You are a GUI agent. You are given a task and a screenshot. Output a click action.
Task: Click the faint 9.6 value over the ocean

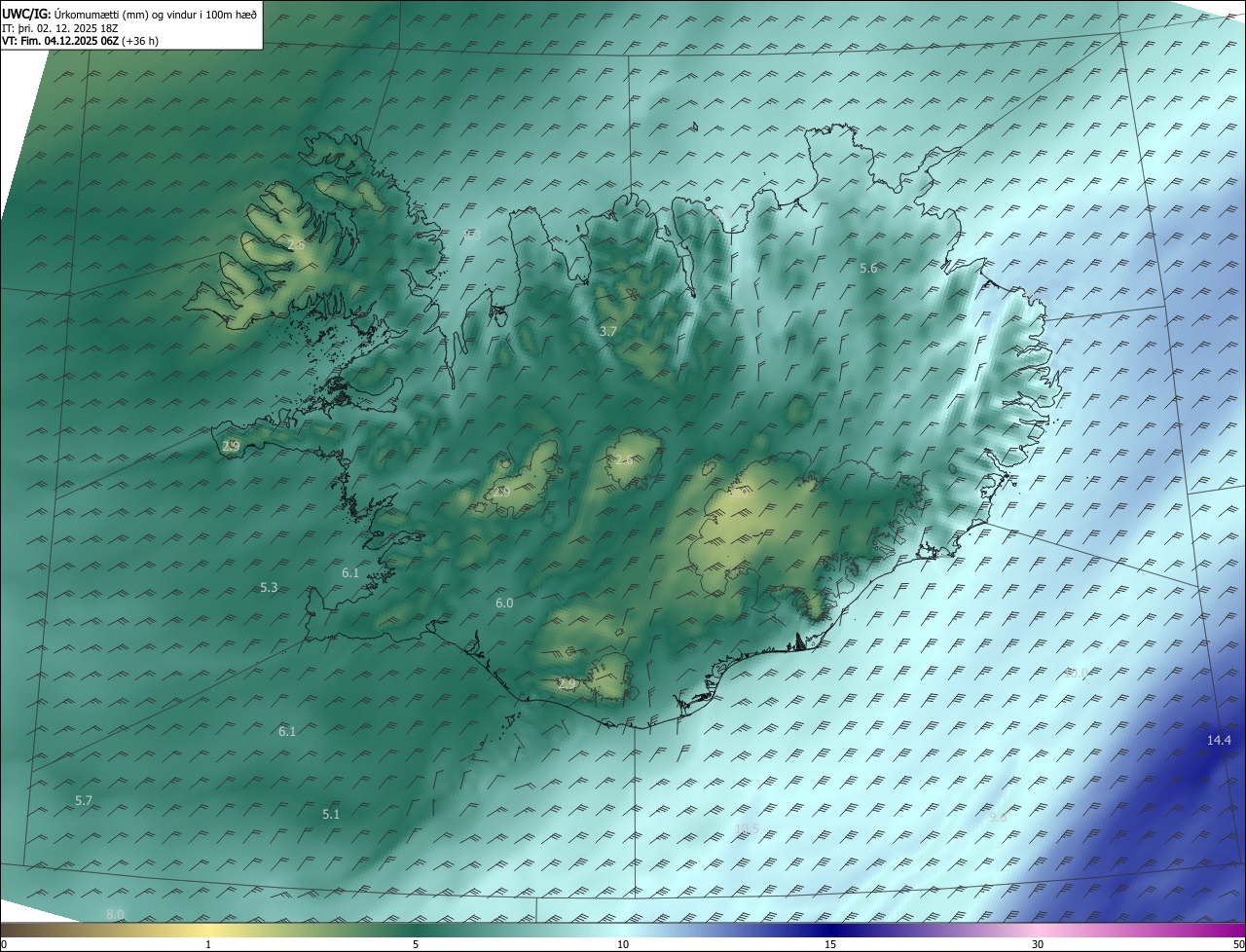pyautogui.click(x=998, y=818)
